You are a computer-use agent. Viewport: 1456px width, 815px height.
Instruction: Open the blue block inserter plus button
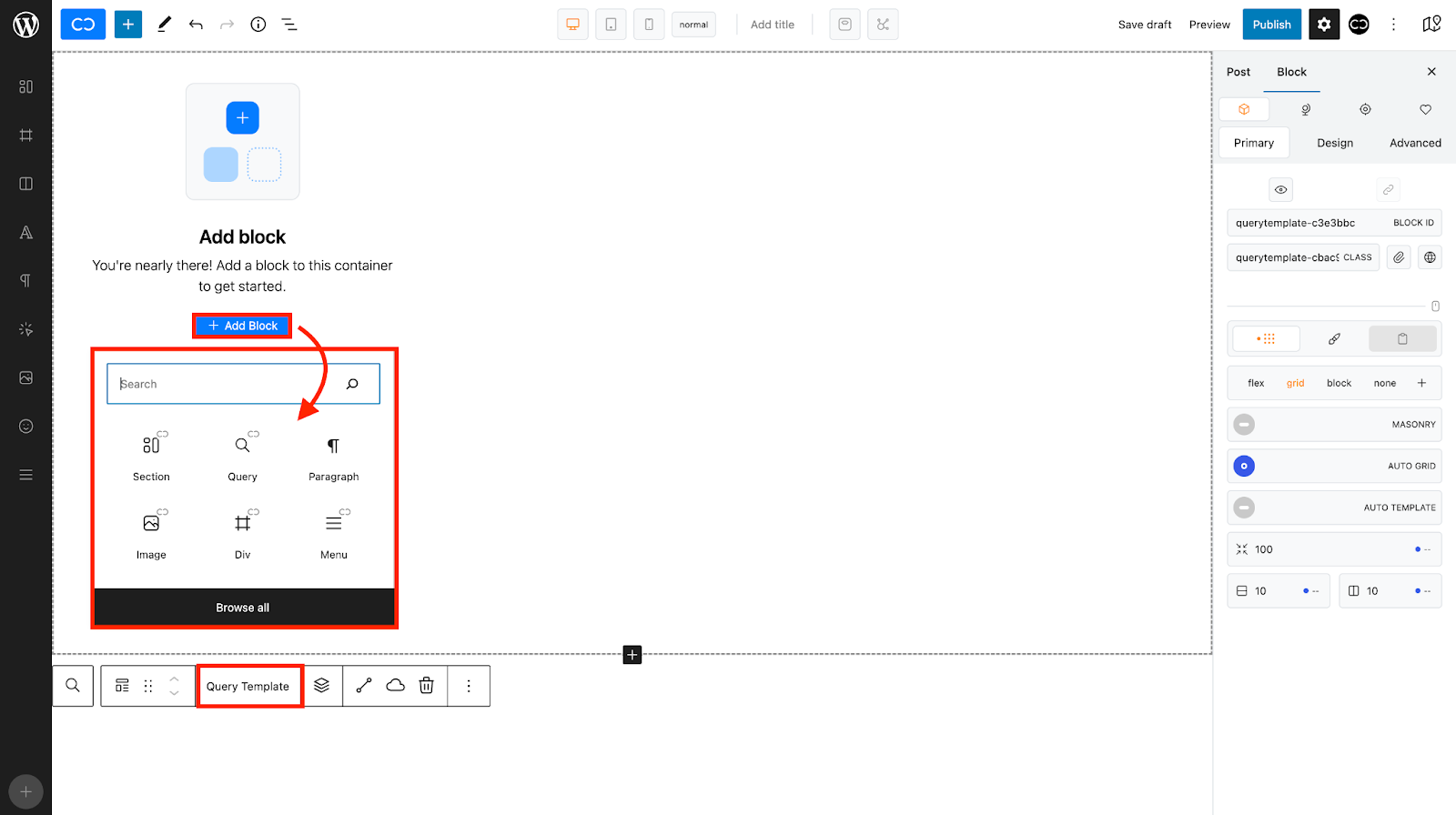pyautogui.click(x=128, y=25)
